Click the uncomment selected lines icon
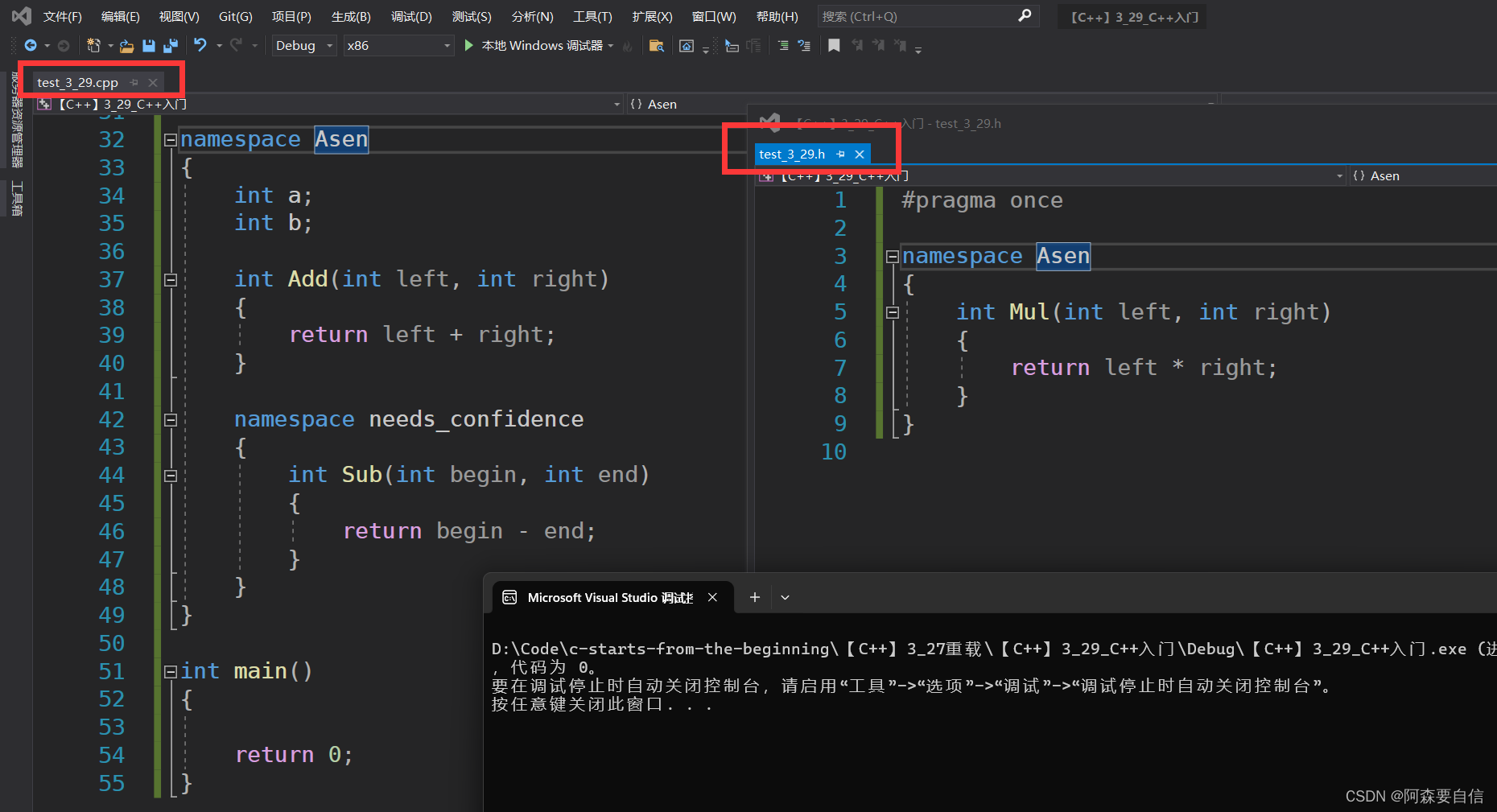Image resolution: width=1497 pixels, height=812 pixels. 804,46
